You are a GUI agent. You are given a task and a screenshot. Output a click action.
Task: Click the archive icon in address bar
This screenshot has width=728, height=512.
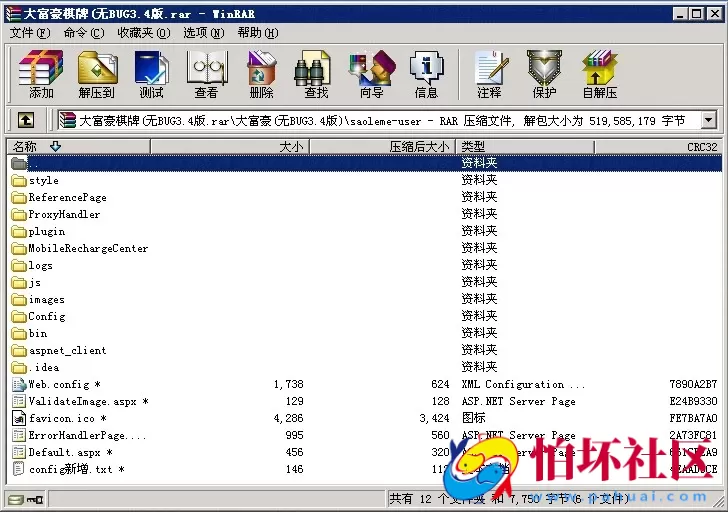pyautogui.click(x=68, y=121)
